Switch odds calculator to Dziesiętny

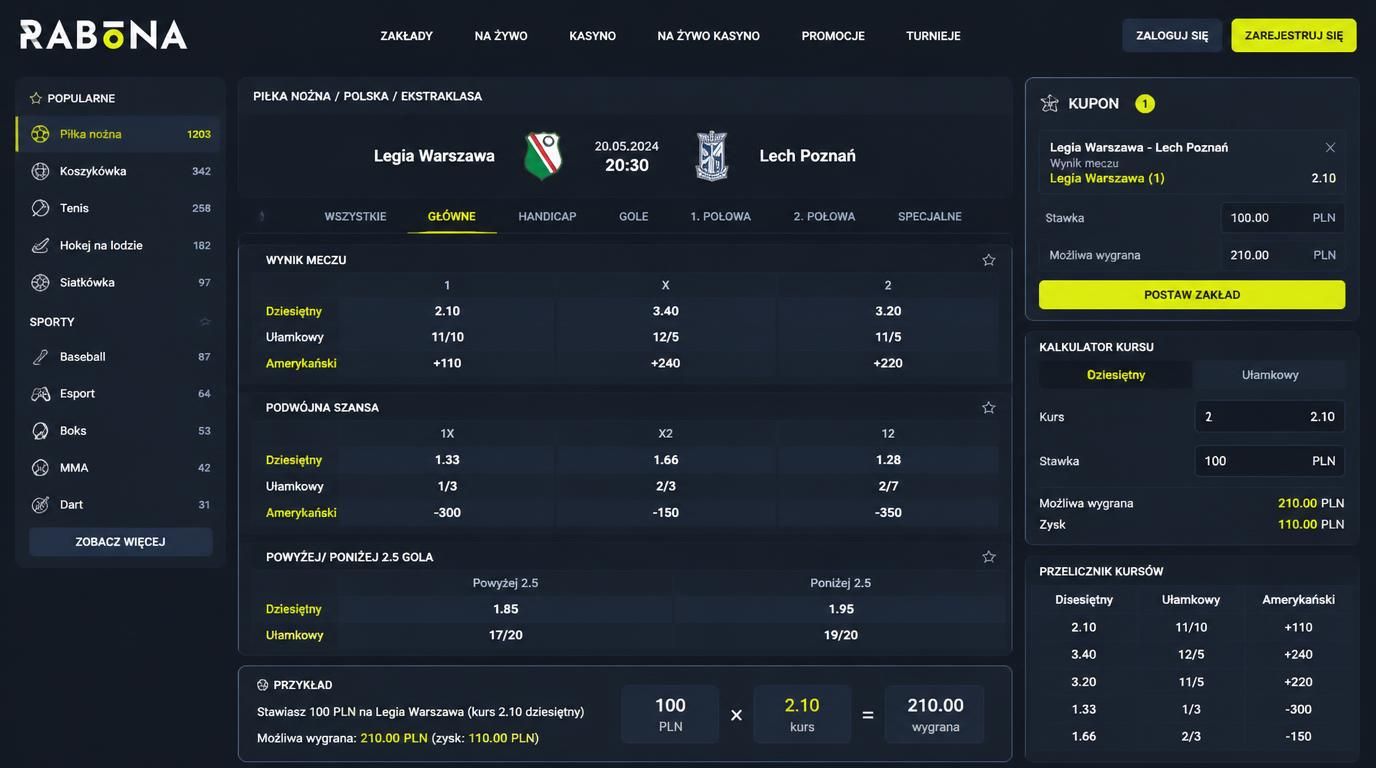(x=1116, y=375)
